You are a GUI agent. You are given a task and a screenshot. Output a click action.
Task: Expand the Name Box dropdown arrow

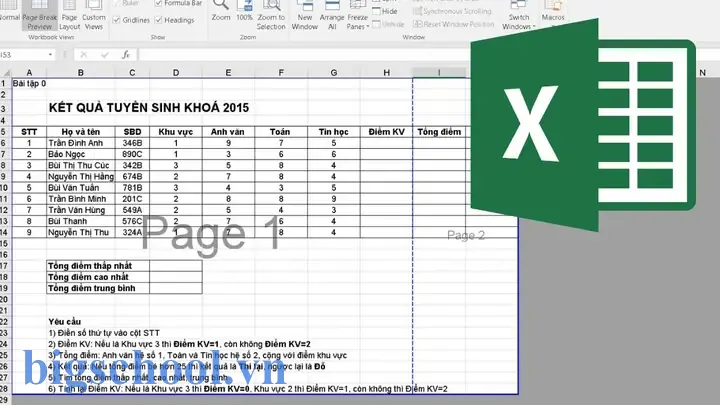(x=50, y=55)
